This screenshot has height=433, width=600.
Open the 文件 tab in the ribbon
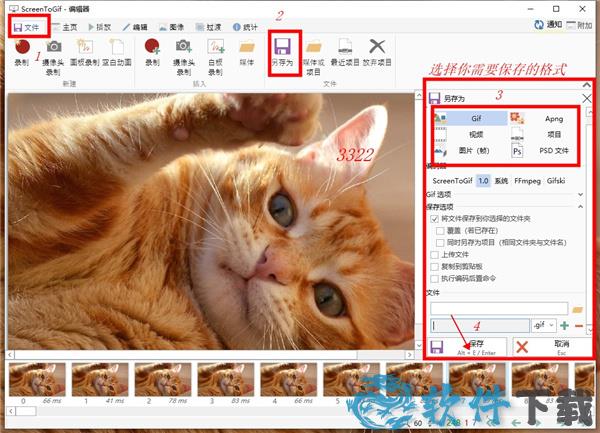26,26
